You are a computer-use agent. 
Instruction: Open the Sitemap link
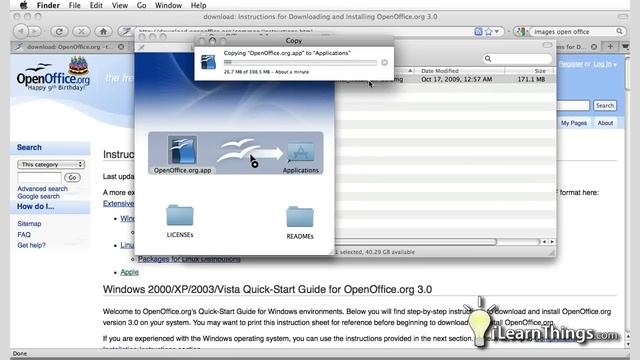point(29,224)
